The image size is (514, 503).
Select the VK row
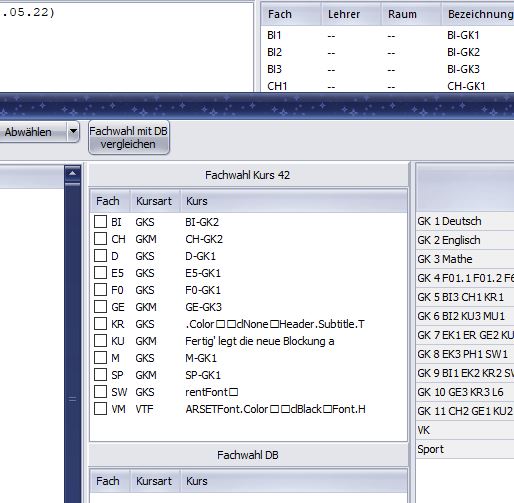(465, 430)
